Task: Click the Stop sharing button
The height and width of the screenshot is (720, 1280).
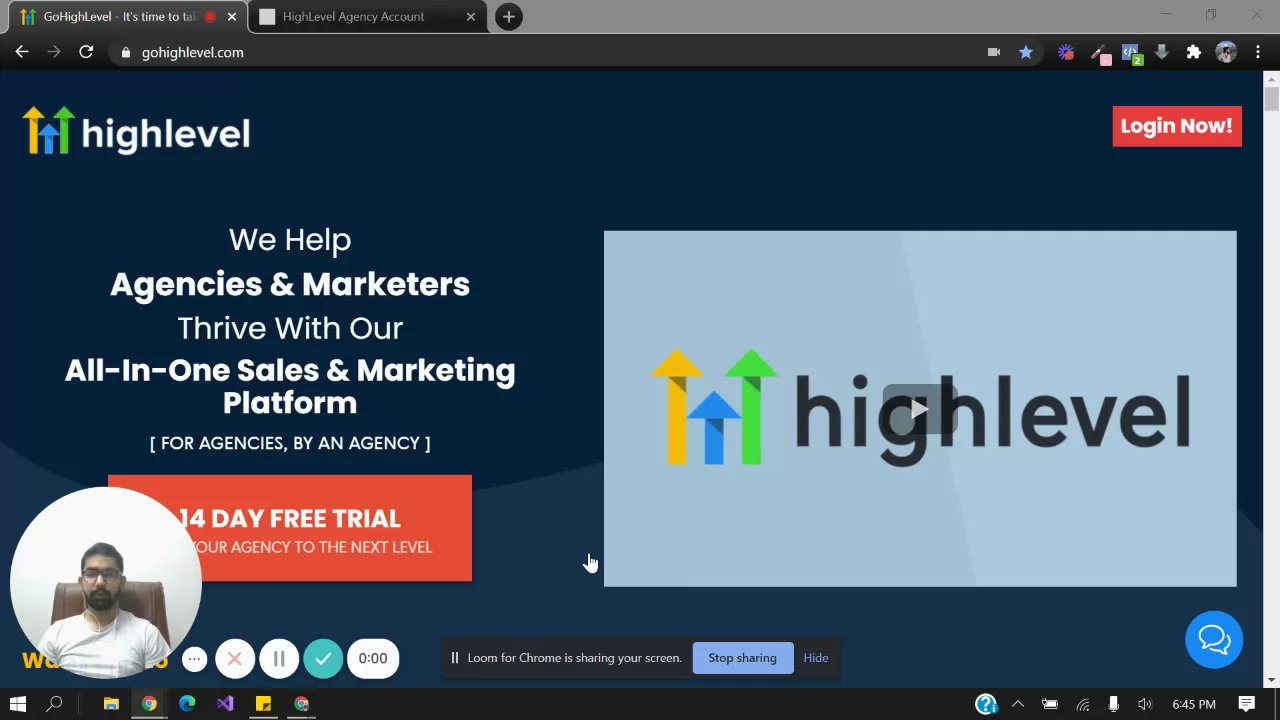Action: pos(742,658)
